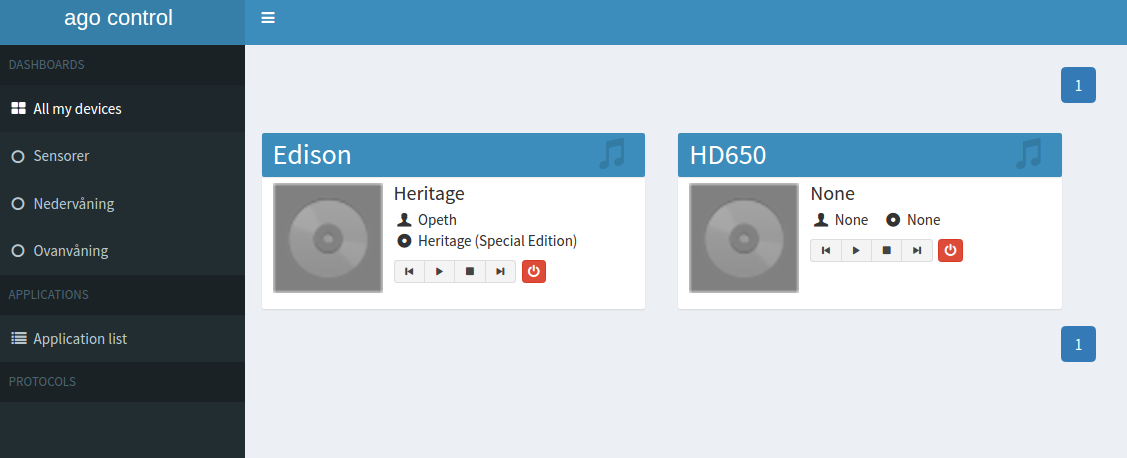Click the HD650 device title
The width and height of the screenshot is (1127, 458).
pos(728,155)
